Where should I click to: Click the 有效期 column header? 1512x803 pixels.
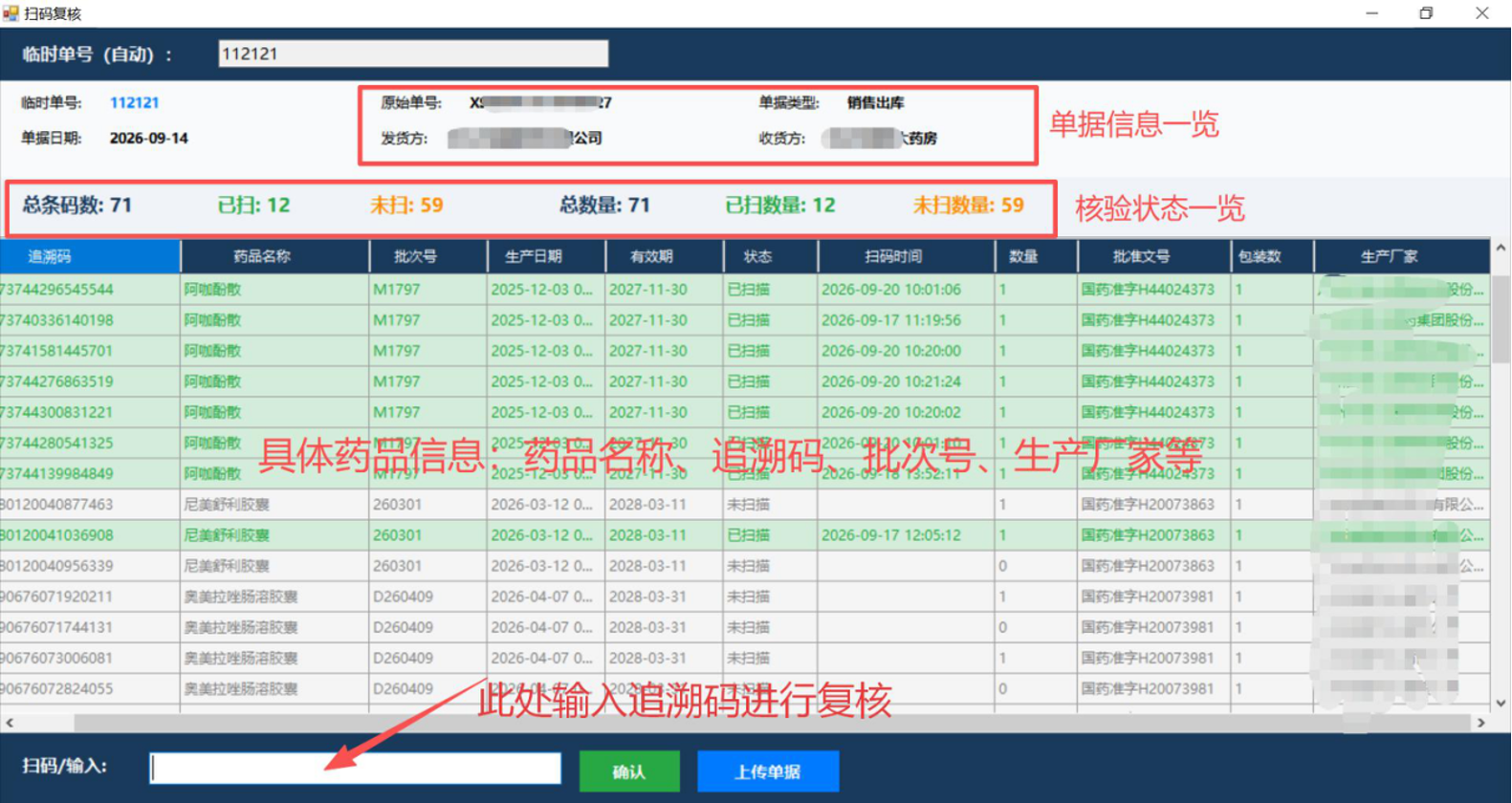pyautogui.click(x=664, y=256)
